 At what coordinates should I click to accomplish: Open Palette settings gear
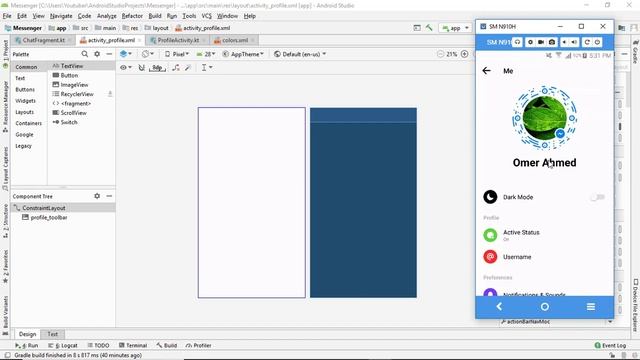97,54
